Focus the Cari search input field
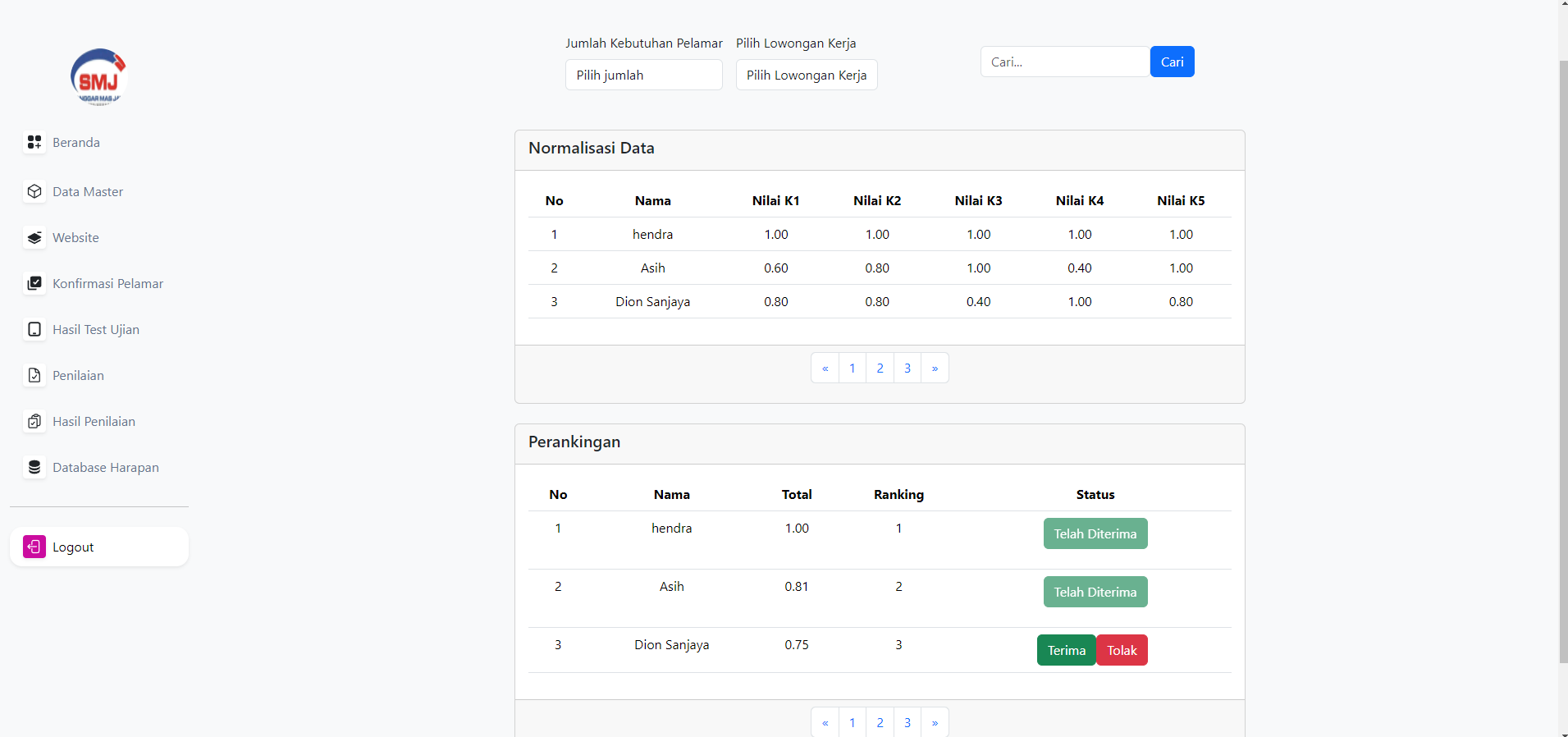The height and width of the screenshot is (737, 1568). click(x=1064, y=62)
